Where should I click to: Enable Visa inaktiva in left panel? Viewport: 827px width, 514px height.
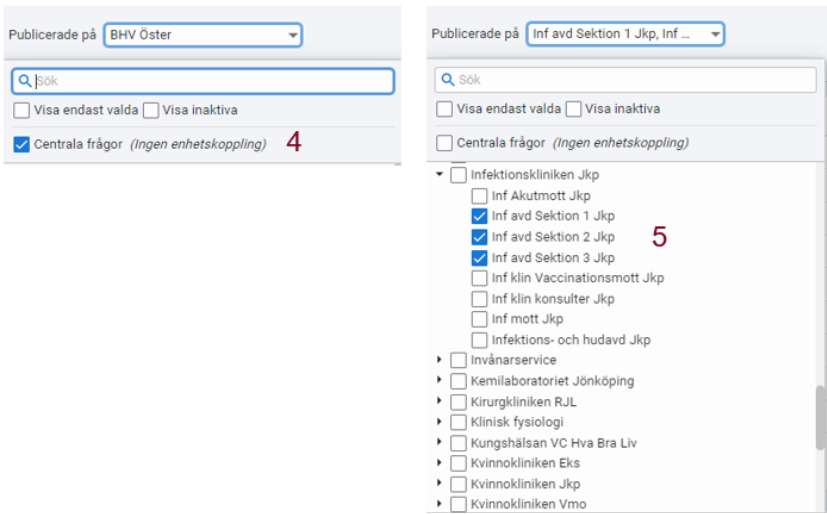pos(151,110)
